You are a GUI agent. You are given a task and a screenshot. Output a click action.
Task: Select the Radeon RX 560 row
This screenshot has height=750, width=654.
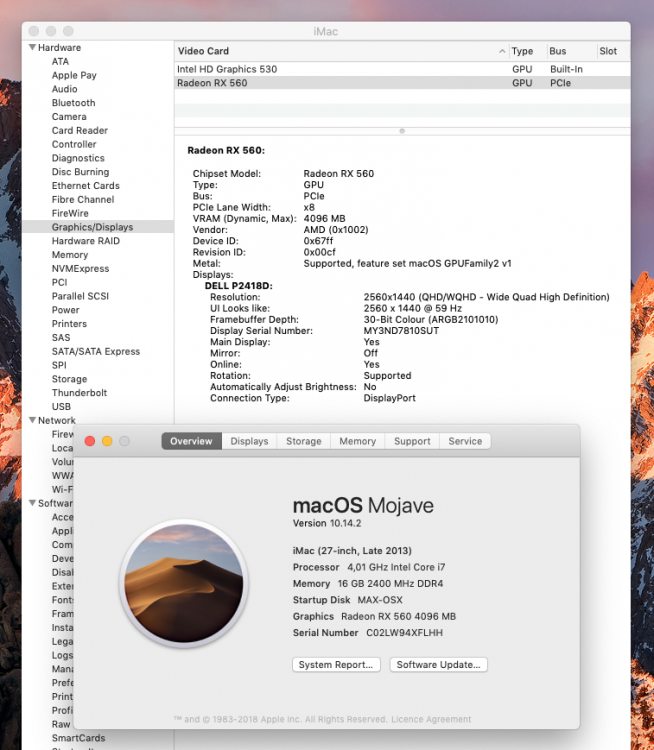click(402, 83)
